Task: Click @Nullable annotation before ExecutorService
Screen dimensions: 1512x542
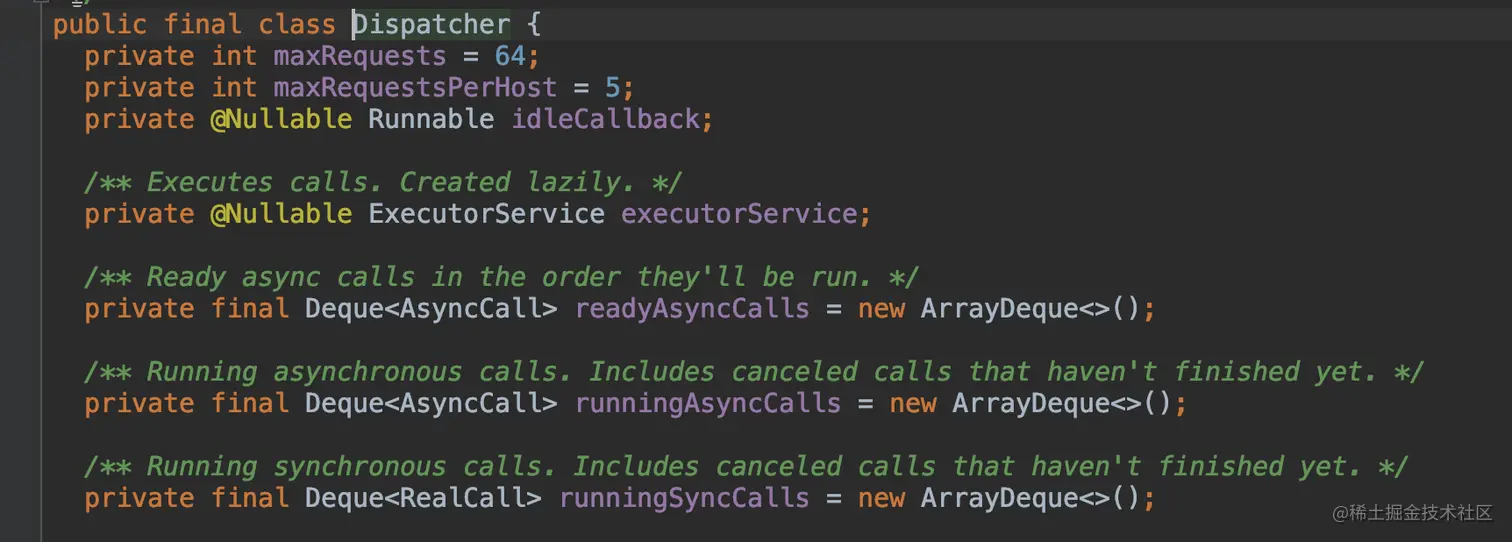Action: [x=281, y=214]
